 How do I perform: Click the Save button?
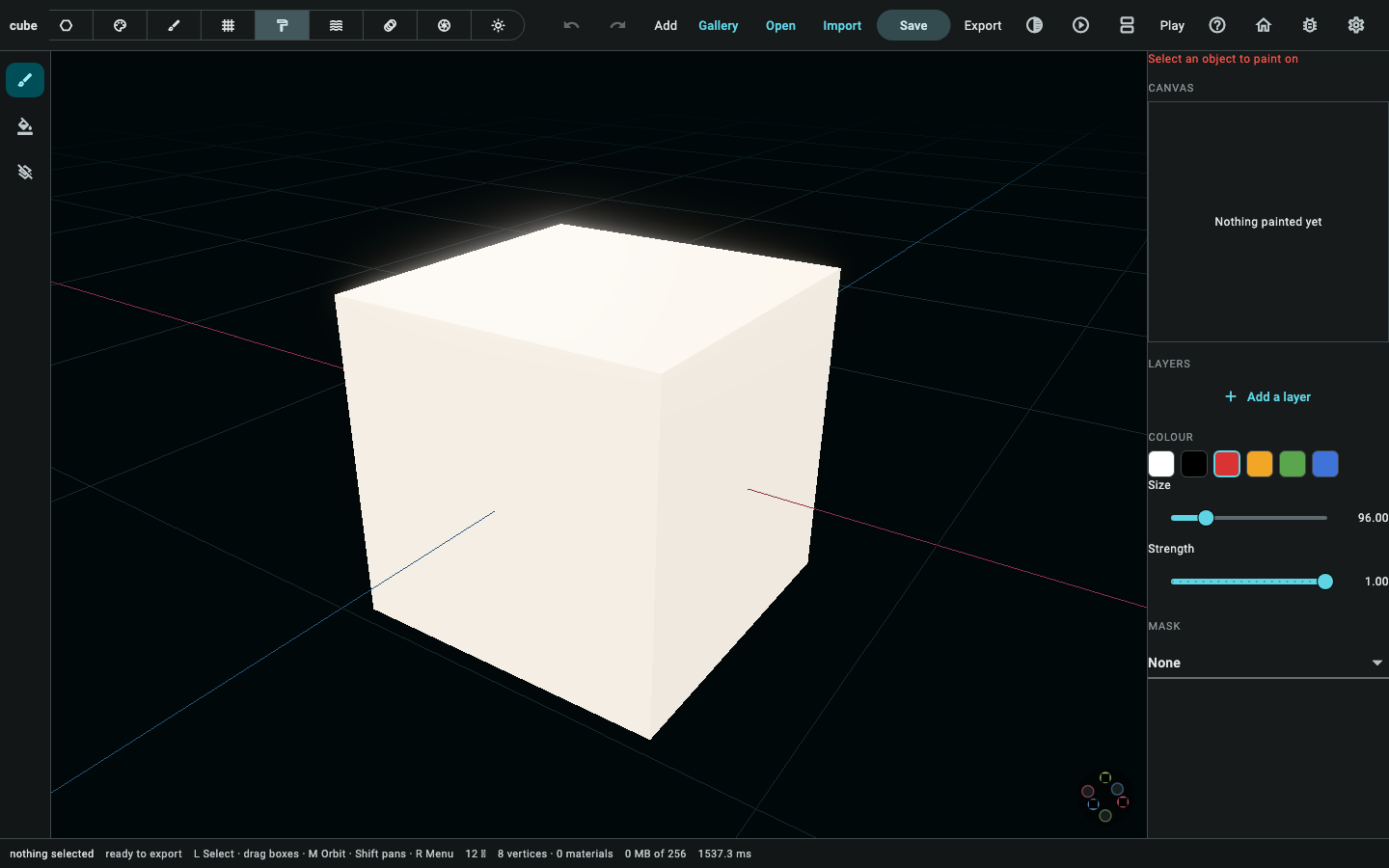tap(913, 25)
